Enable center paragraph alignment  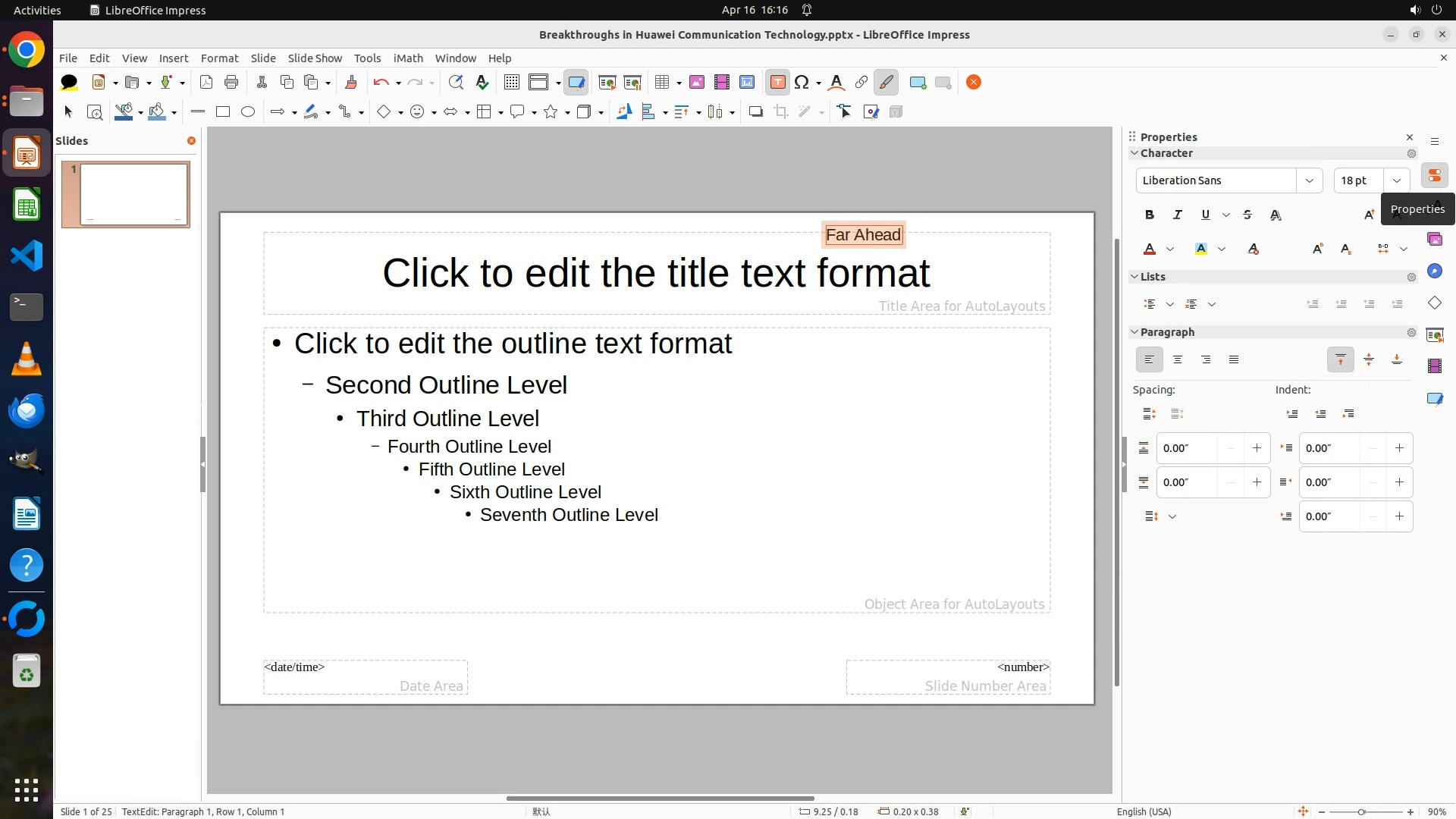1178,360
